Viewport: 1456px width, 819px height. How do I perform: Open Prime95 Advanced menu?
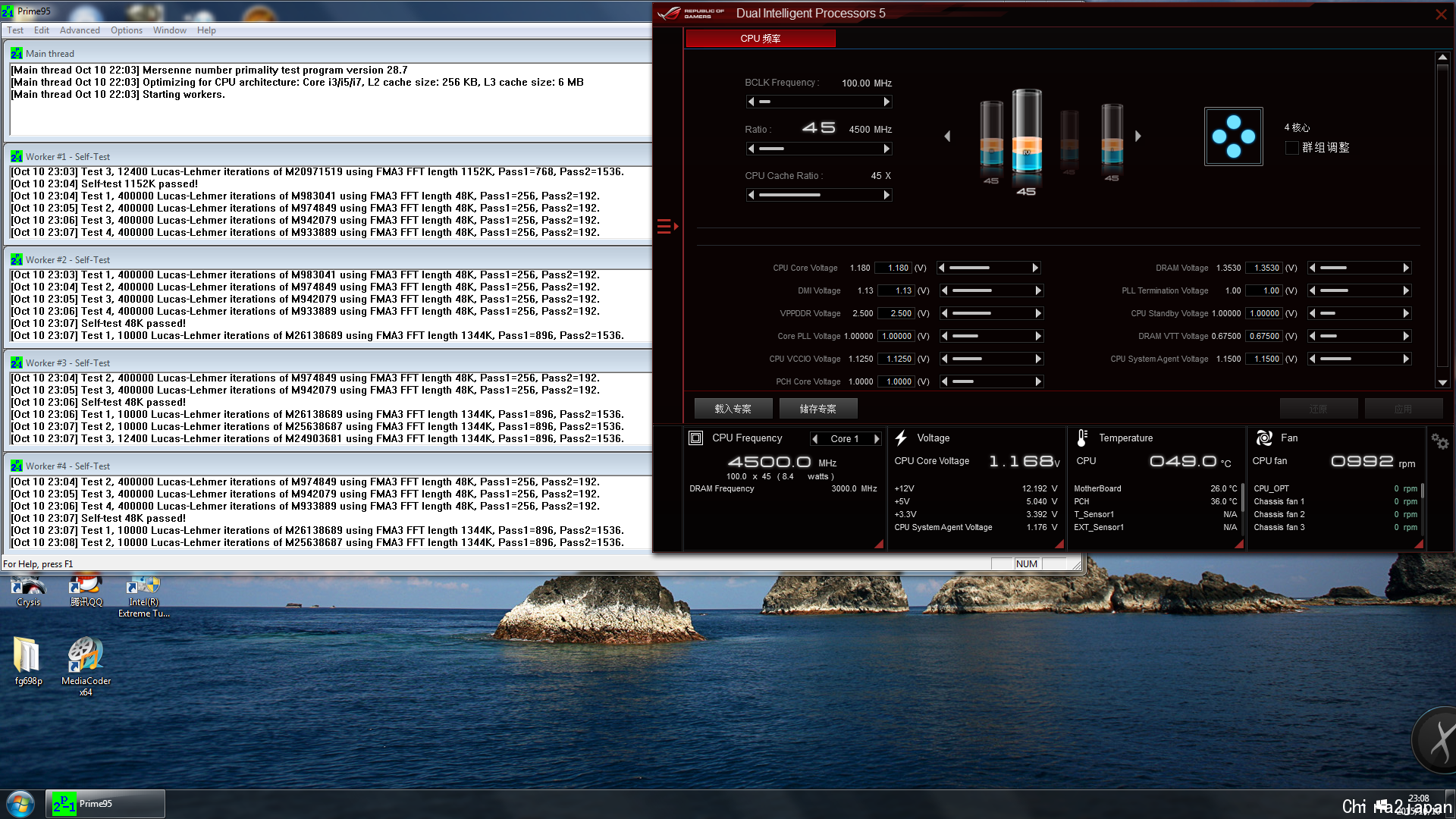point(80,30)
